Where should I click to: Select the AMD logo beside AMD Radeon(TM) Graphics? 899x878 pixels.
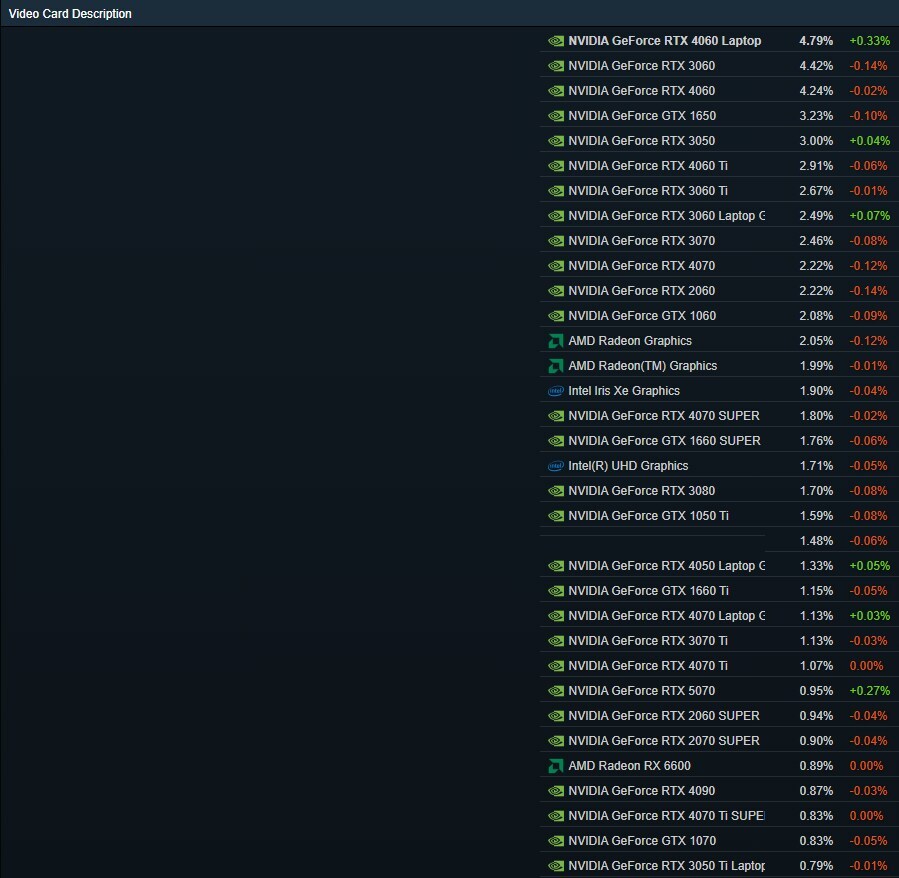click(x=556, y=366)
